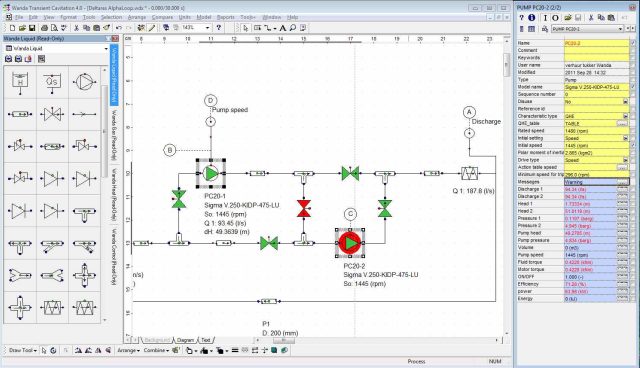Open the Disuse value dropdown

coord(625,102)
